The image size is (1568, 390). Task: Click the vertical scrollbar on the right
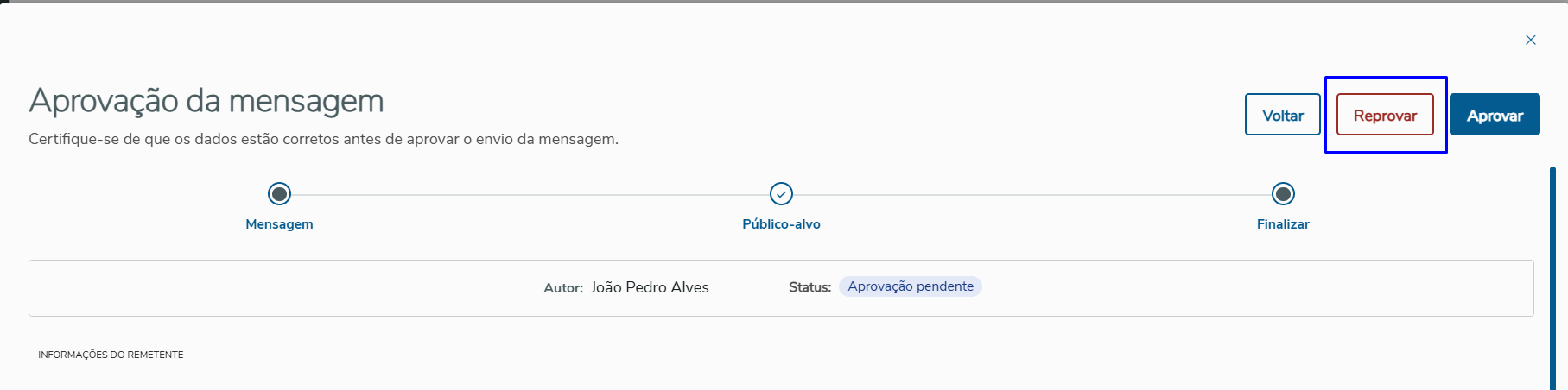coord(1552,276)
